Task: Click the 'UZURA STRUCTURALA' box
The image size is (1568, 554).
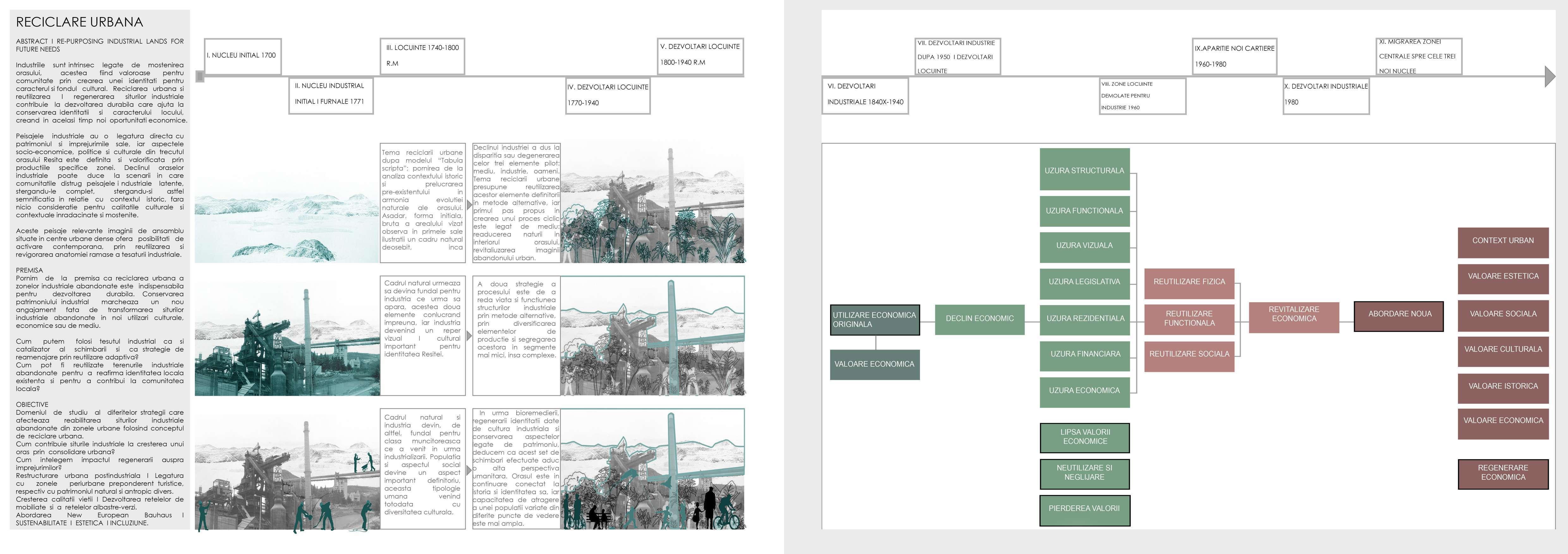Action: [1084, 171]
